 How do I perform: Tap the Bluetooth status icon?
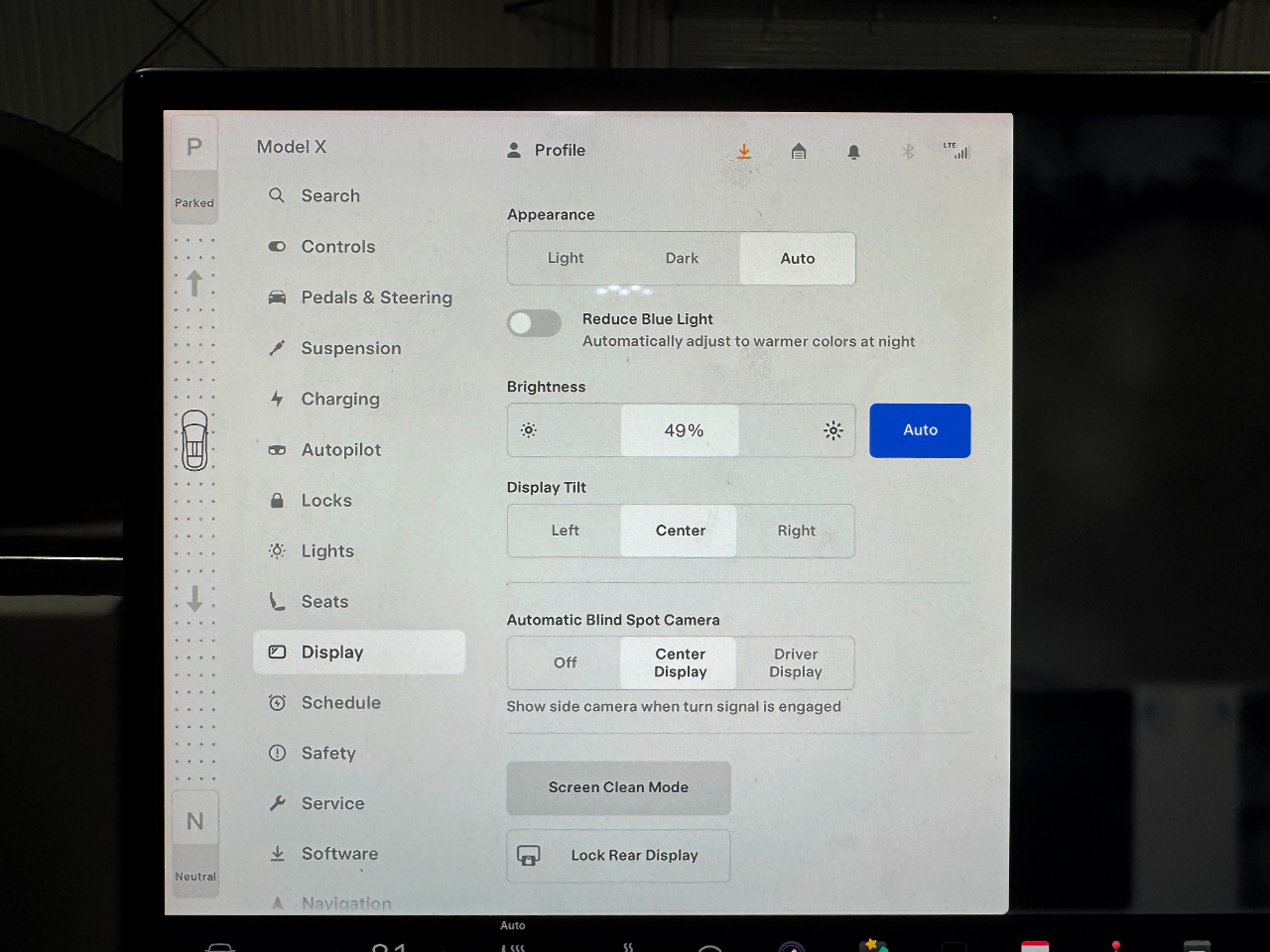(907, 152)
